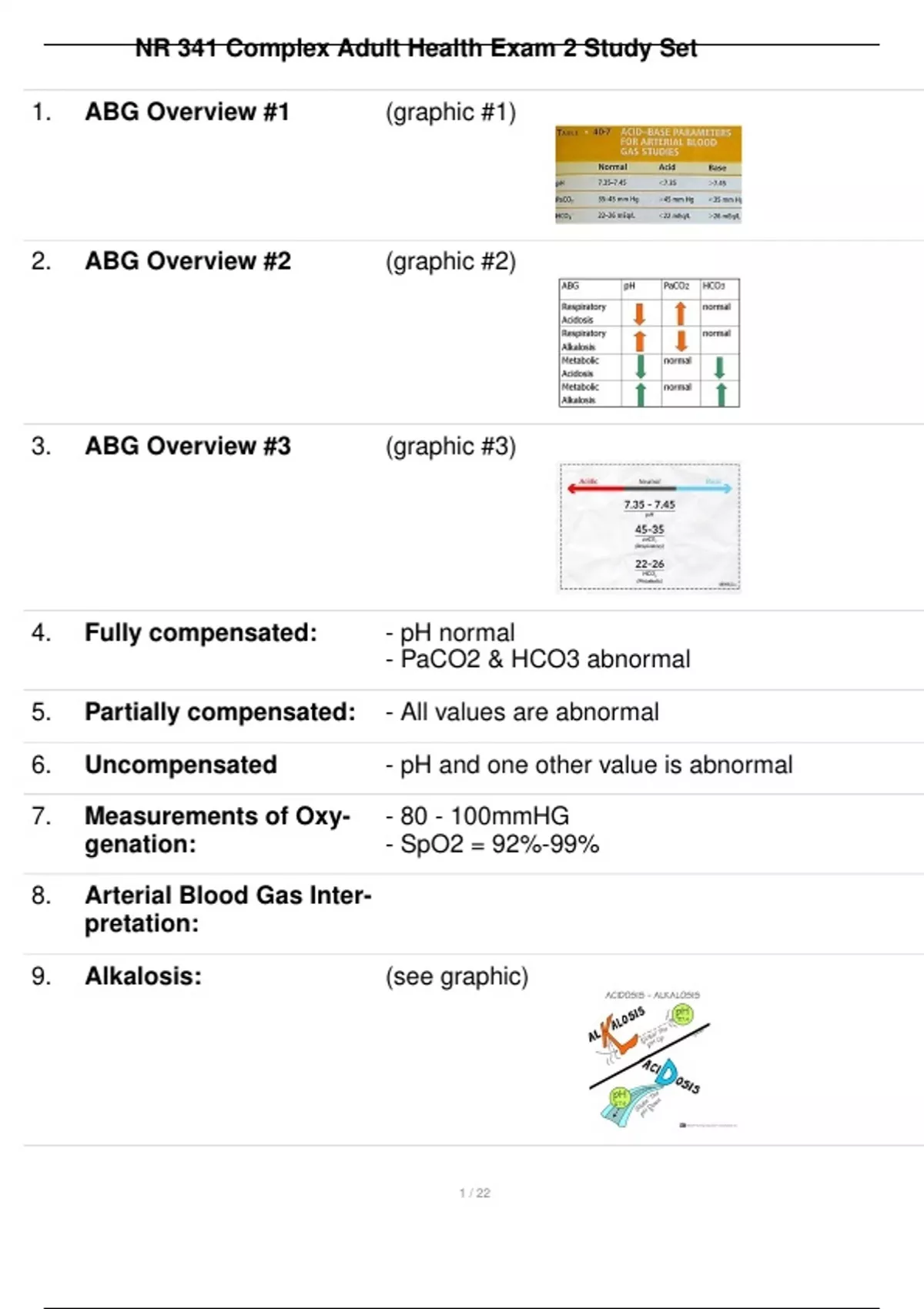Select Arterial Blood Gas Interpretation term

[228, 909]
